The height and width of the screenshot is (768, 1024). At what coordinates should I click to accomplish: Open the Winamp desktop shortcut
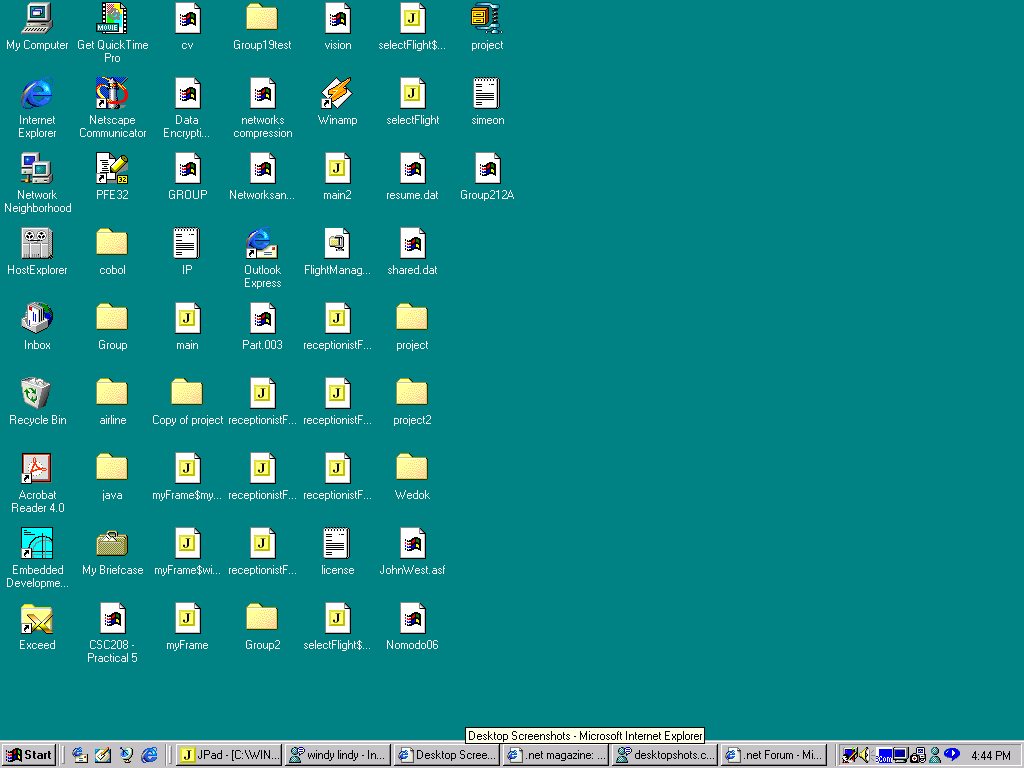click(337, 95)
